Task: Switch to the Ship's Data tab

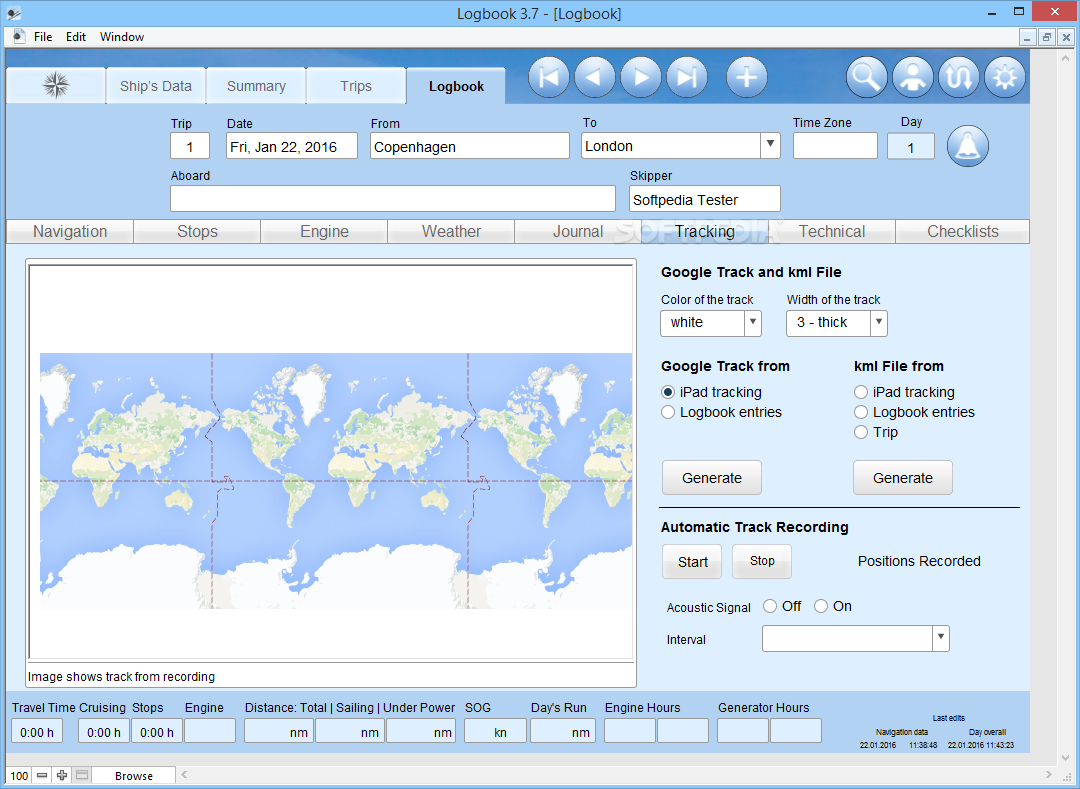Action: [156, 85]
